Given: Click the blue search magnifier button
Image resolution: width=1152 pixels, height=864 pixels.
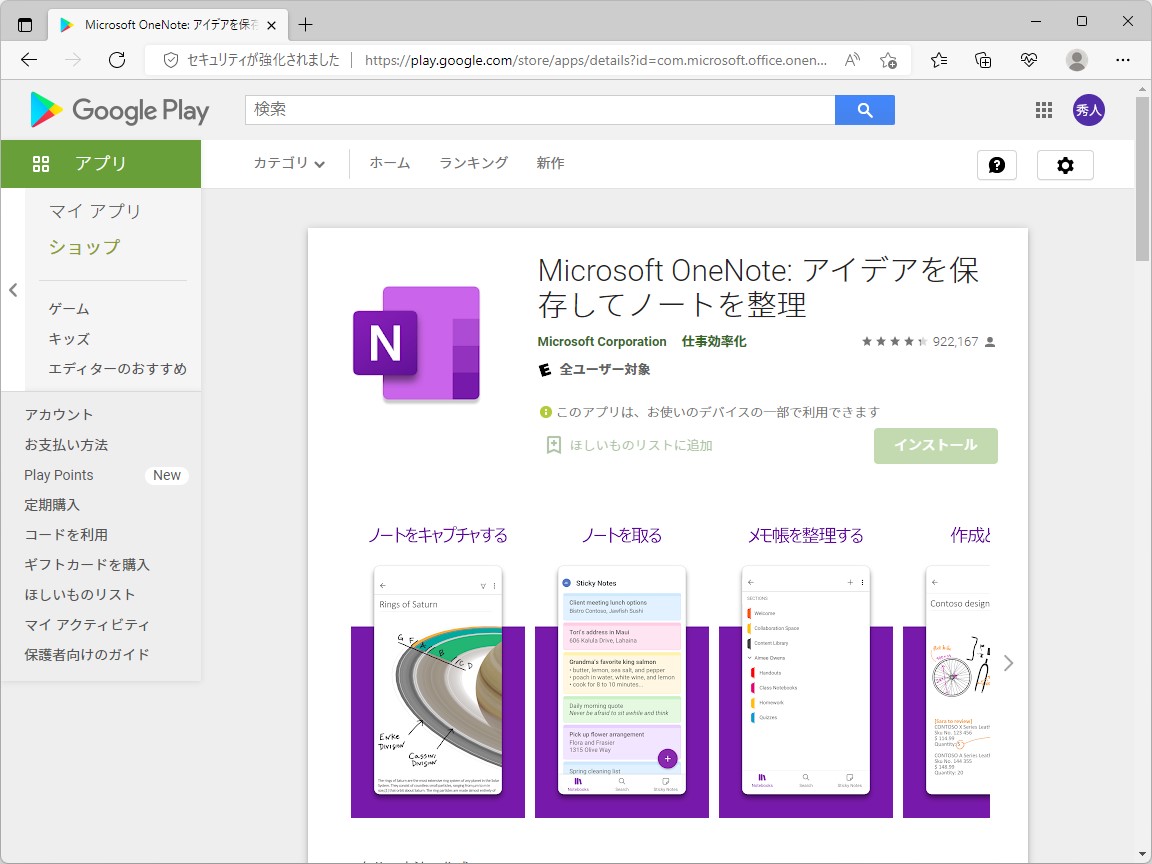Looking at the screenshot, I should tap(865, 110).
